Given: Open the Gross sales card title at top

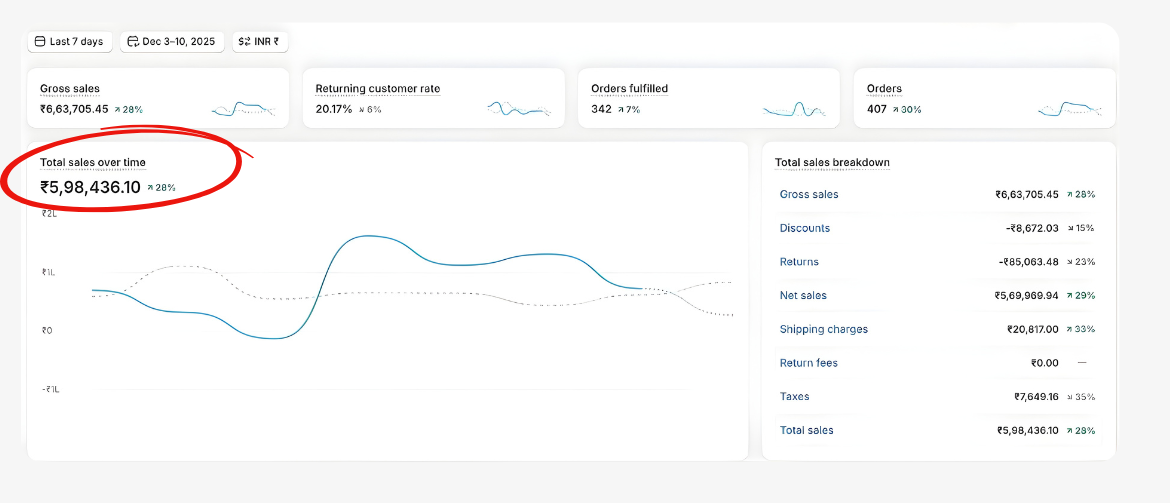Looking at the screenshot, I should 70,89.
